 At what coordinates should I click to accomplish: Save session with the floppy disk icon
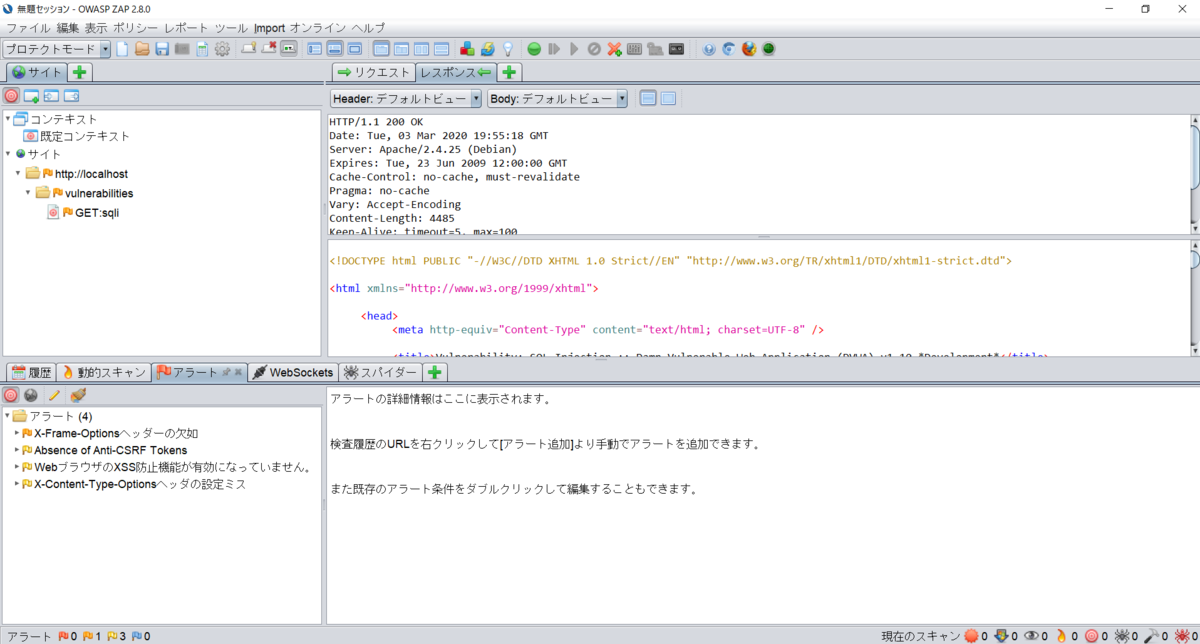click(161, 49)
